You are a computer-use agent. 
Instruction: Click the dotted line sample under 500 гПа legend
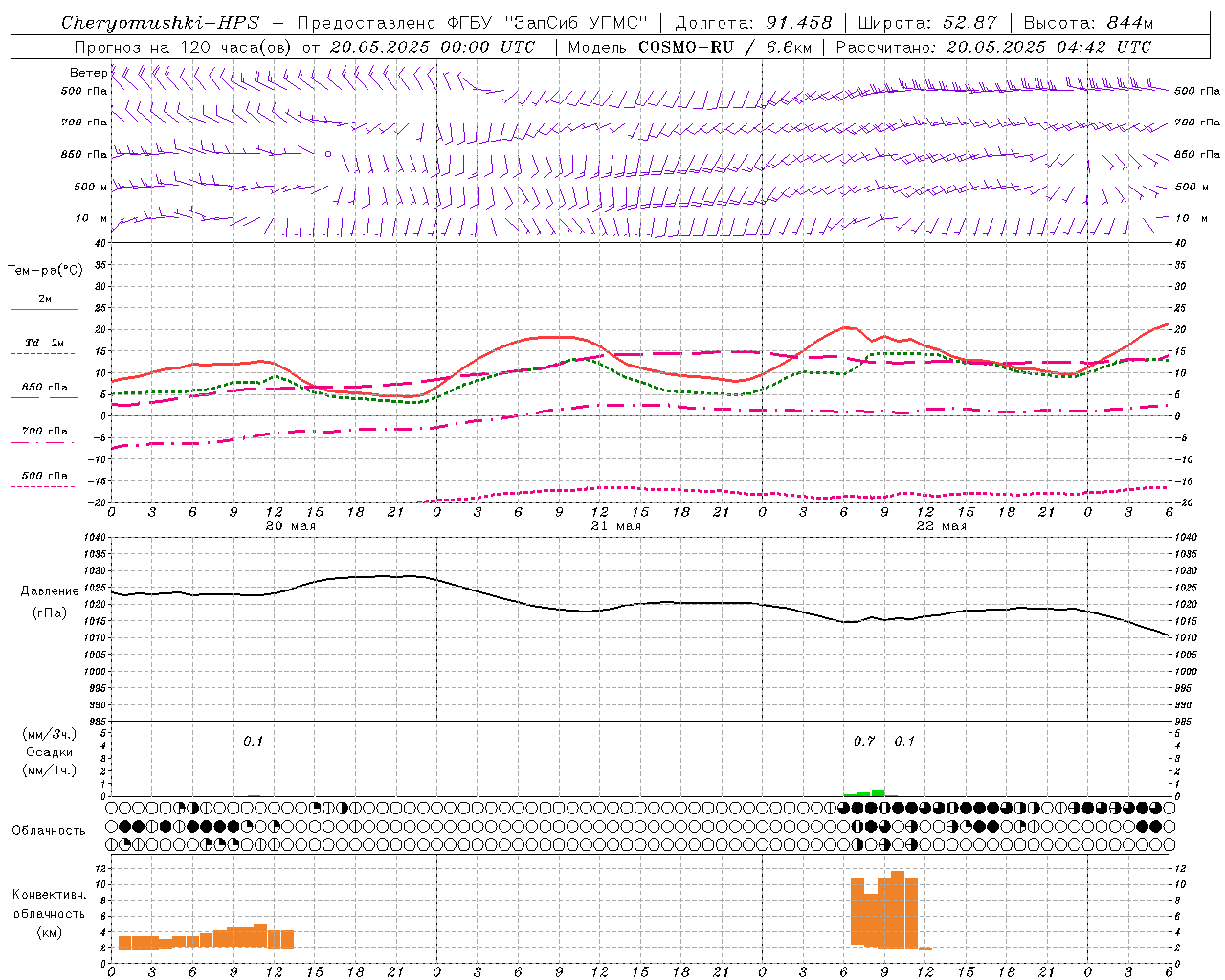44,486
